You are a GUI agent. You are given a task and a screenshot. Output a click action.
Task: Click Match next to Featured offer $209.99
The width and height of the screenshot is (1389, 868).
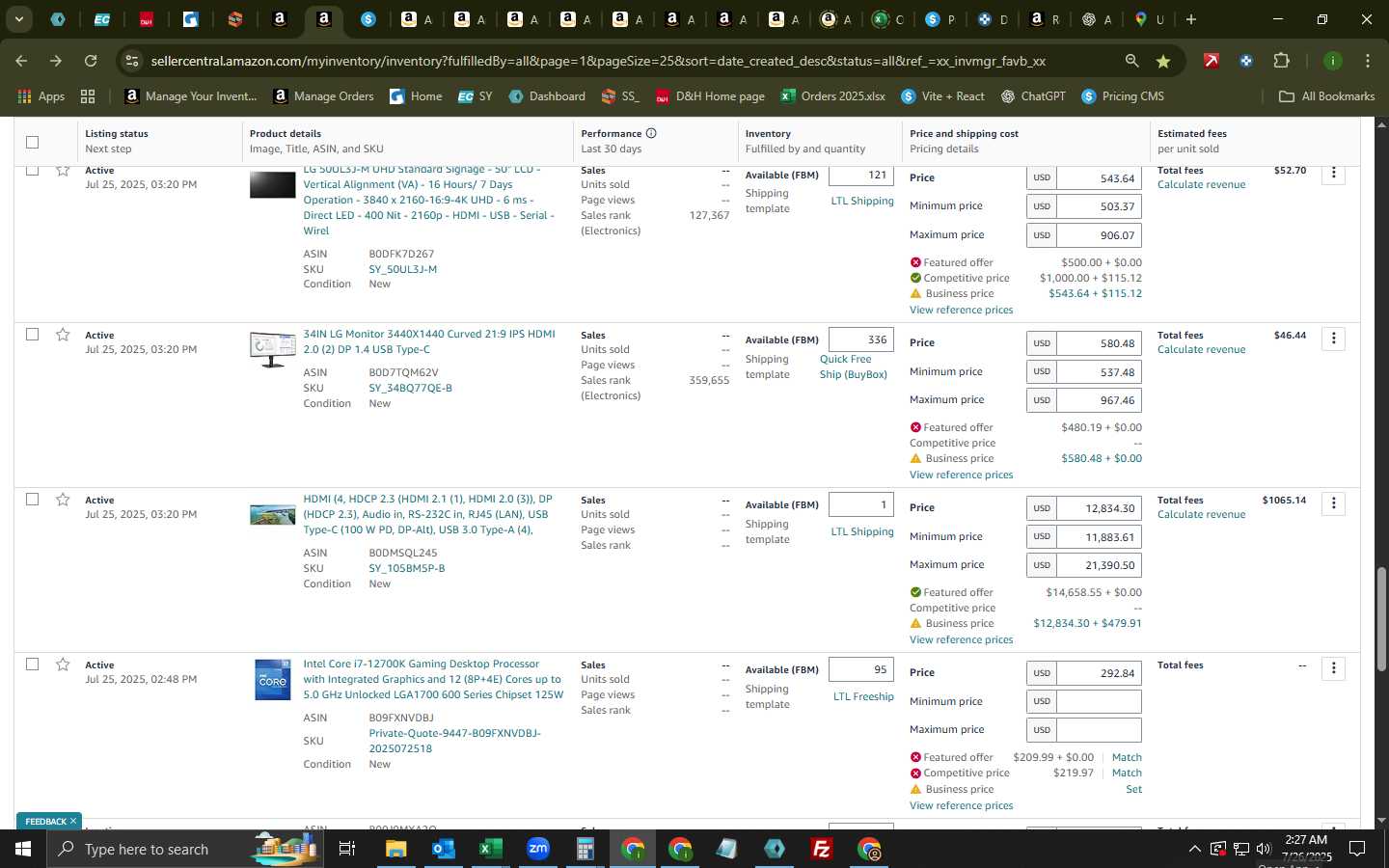pos(1127,757)
